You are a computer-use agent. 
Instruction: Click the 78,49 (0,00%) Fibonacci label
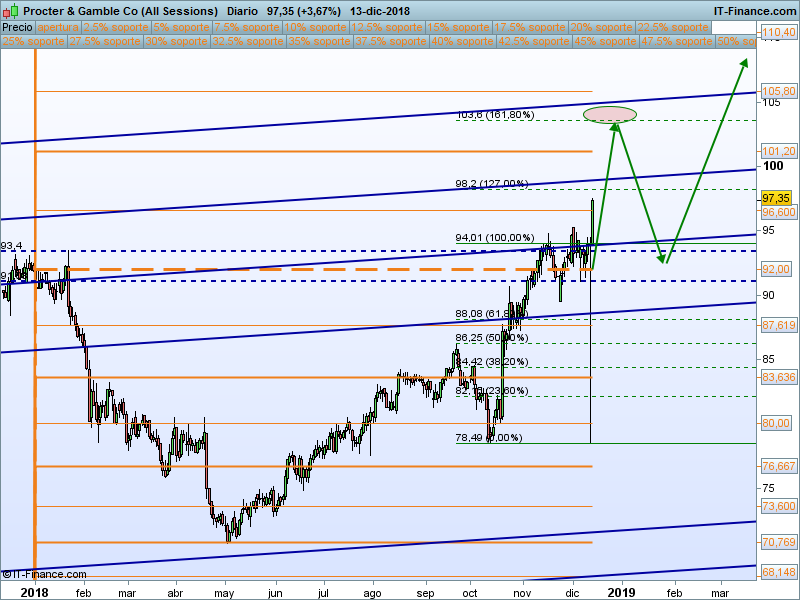click(489, 438)
